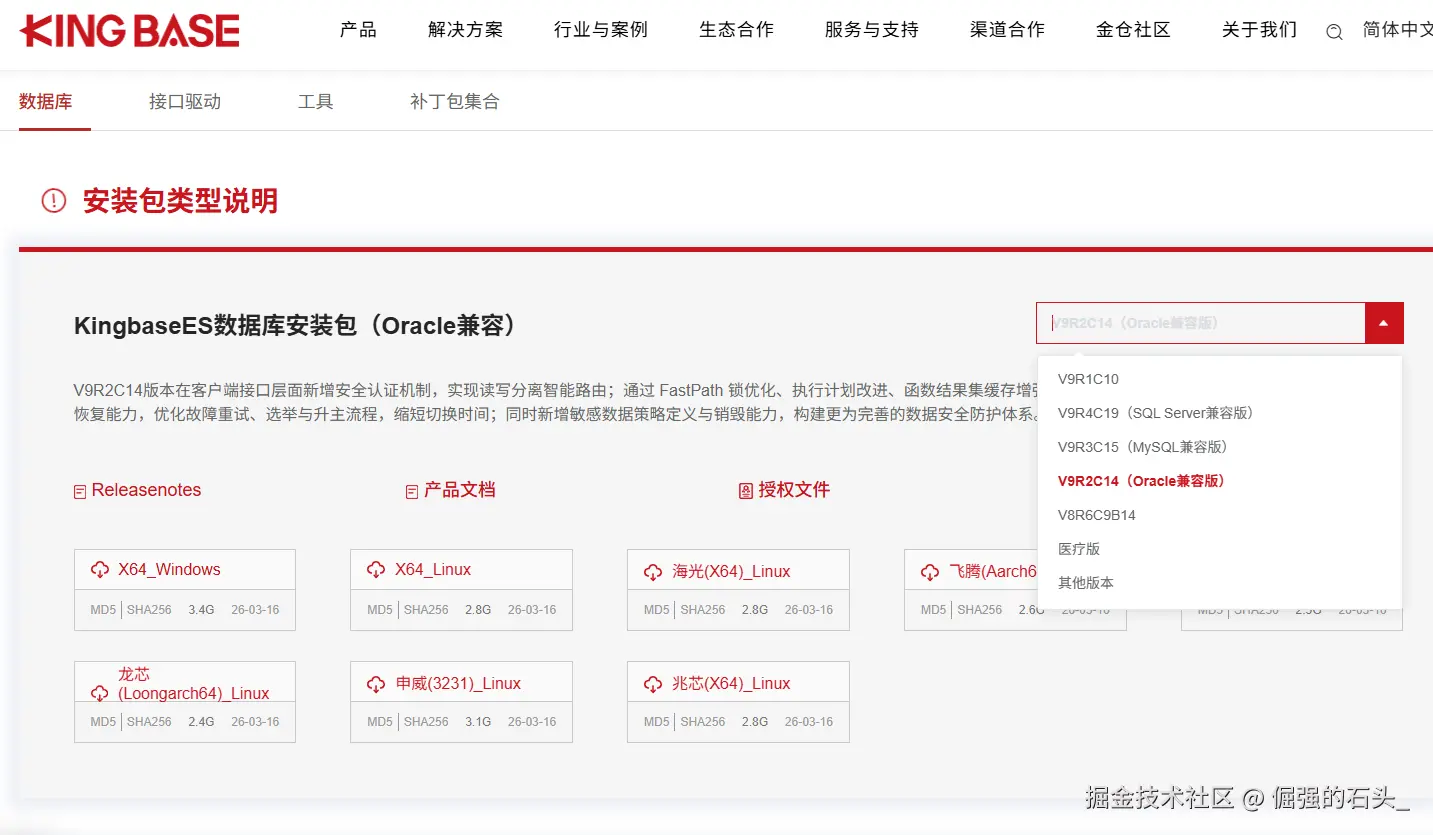Screen dimensions: 1433x835
Task: Switch language via 简体中文
Action: click(x=1398, y=30)
